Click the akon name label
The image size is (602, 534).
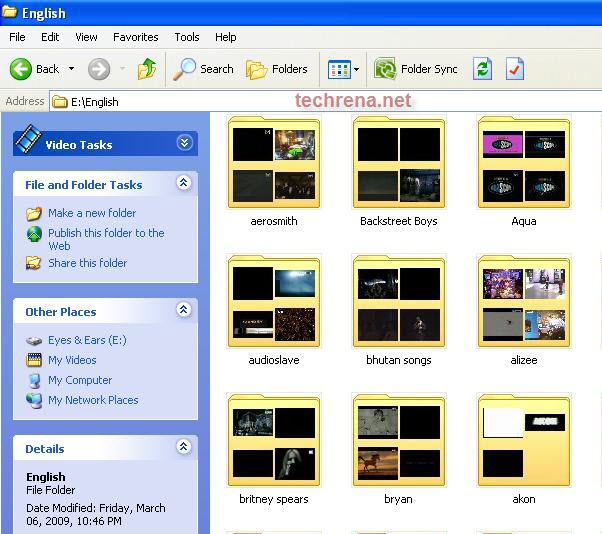(524, 499)
